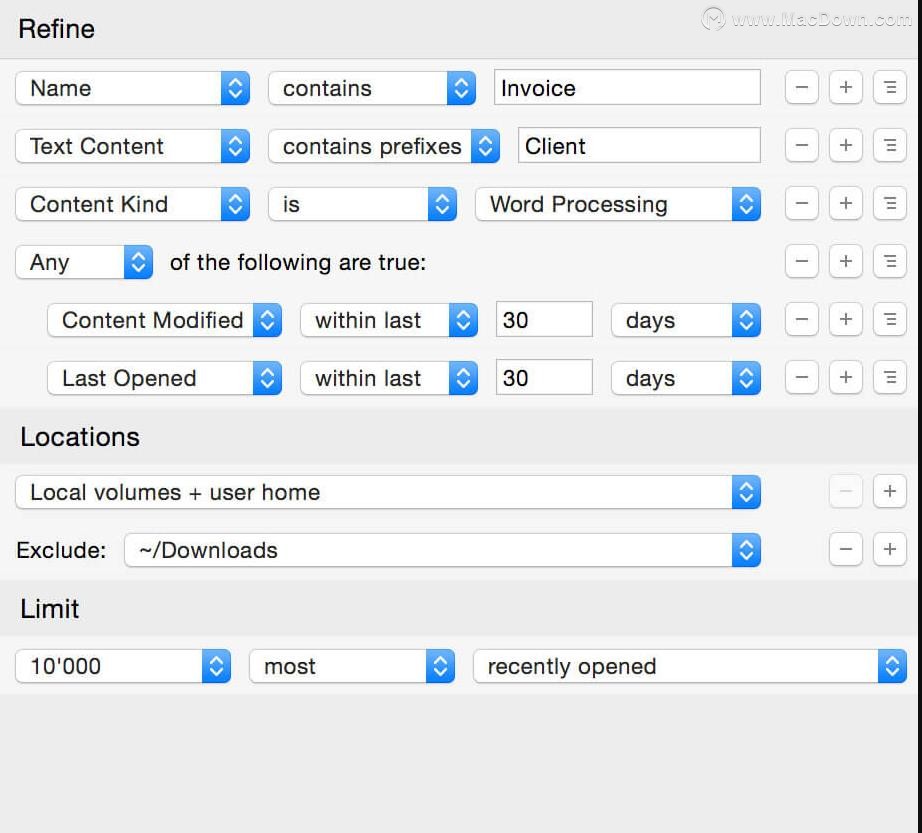
Task: Open the 'recently opened' limit dropdown
Action: coord(690,666)
